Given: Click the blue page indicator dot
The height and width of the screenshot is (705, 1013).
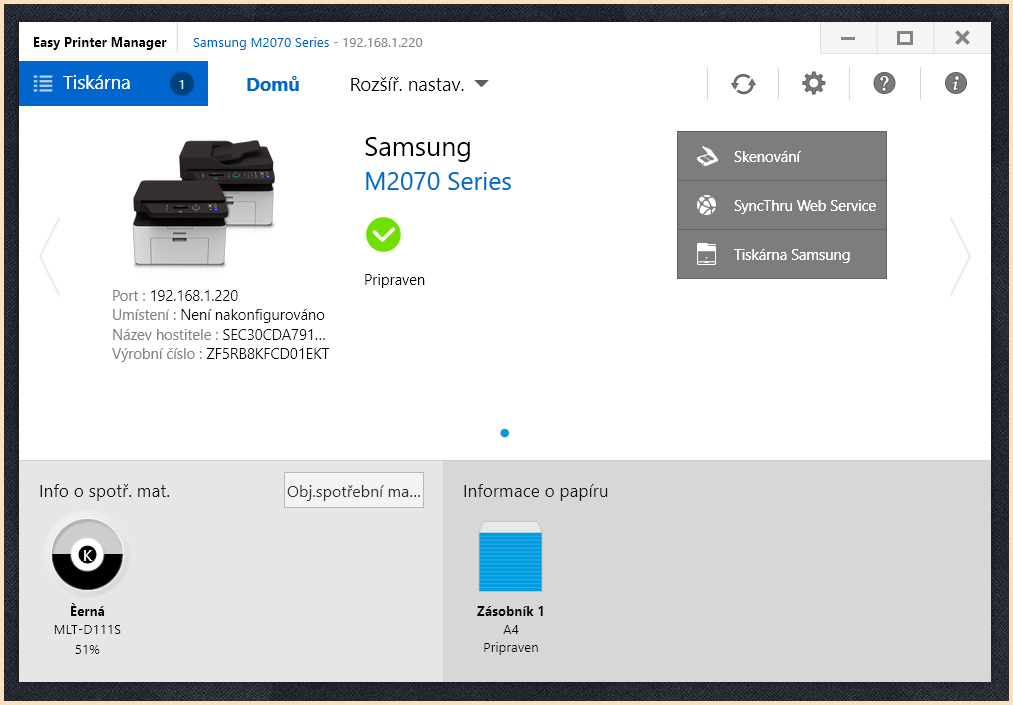Looking at the screenshot, I should [x=505, y=433].
